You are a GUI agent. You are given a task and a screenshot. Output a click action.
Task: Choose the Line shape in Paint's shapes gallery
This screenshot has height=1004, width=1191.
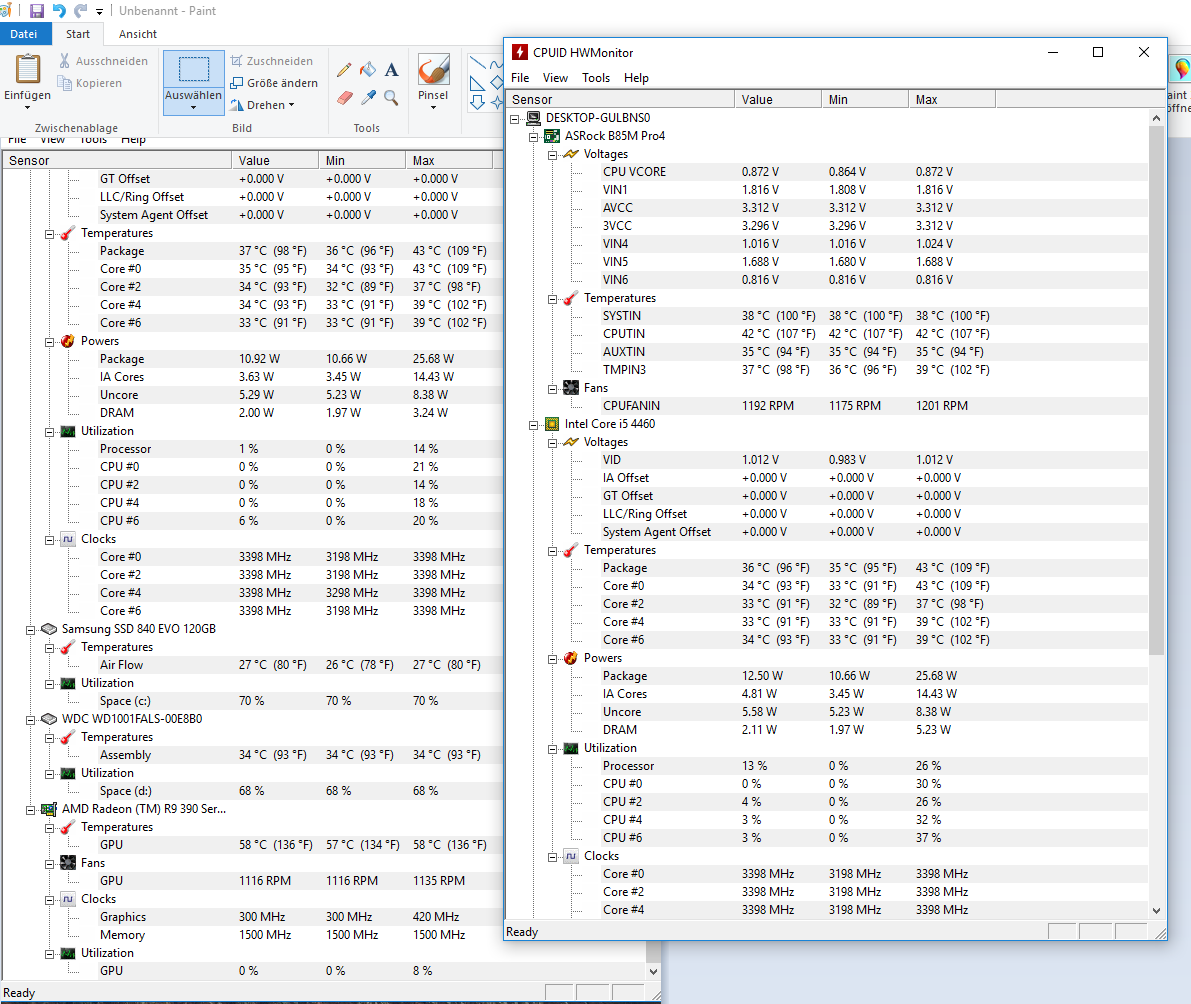pos(478,63)
